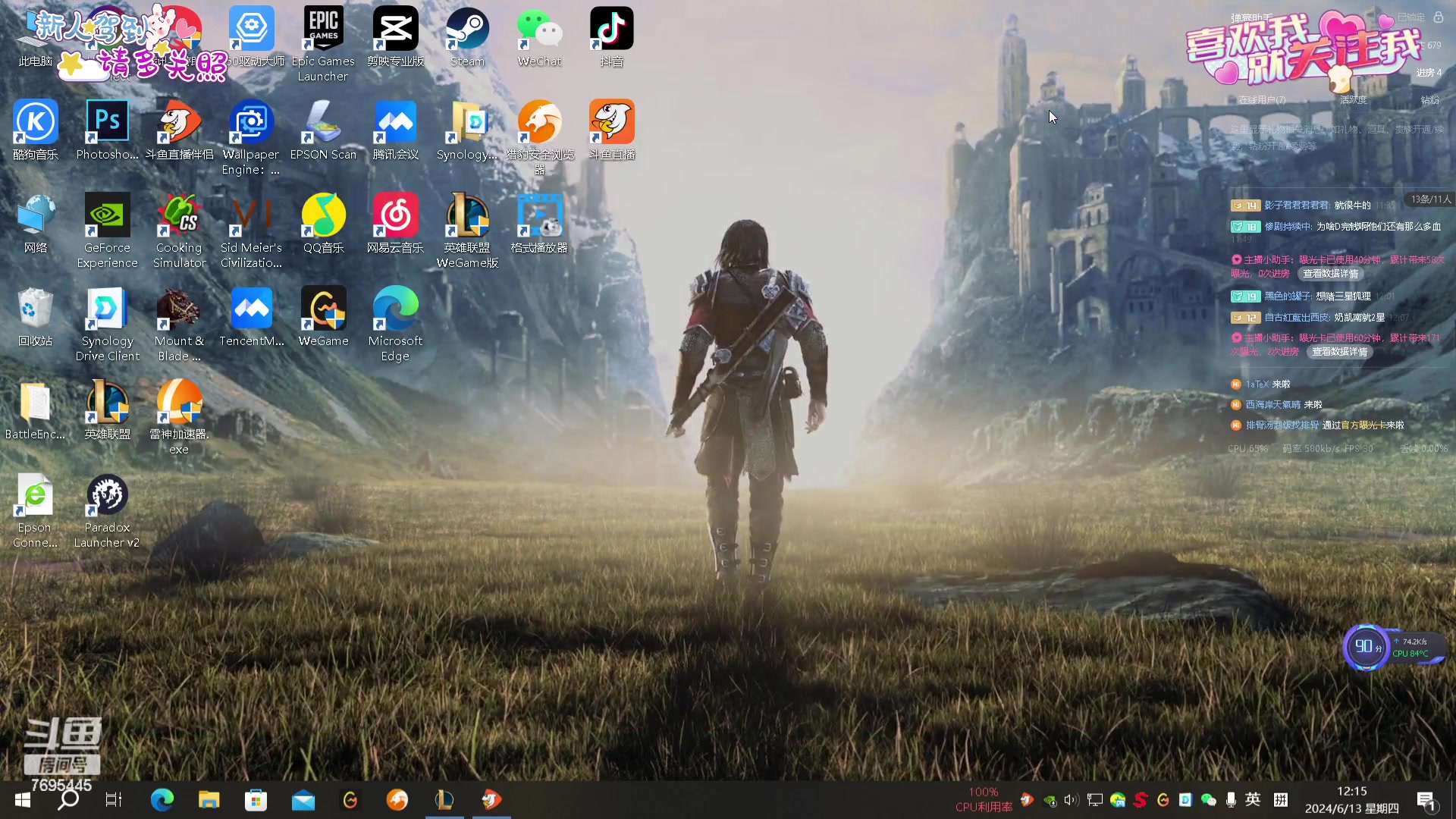
Task: Open the 英雄联盟 shortcut below Synology Drive Client
Action: [x=107, y=410]
